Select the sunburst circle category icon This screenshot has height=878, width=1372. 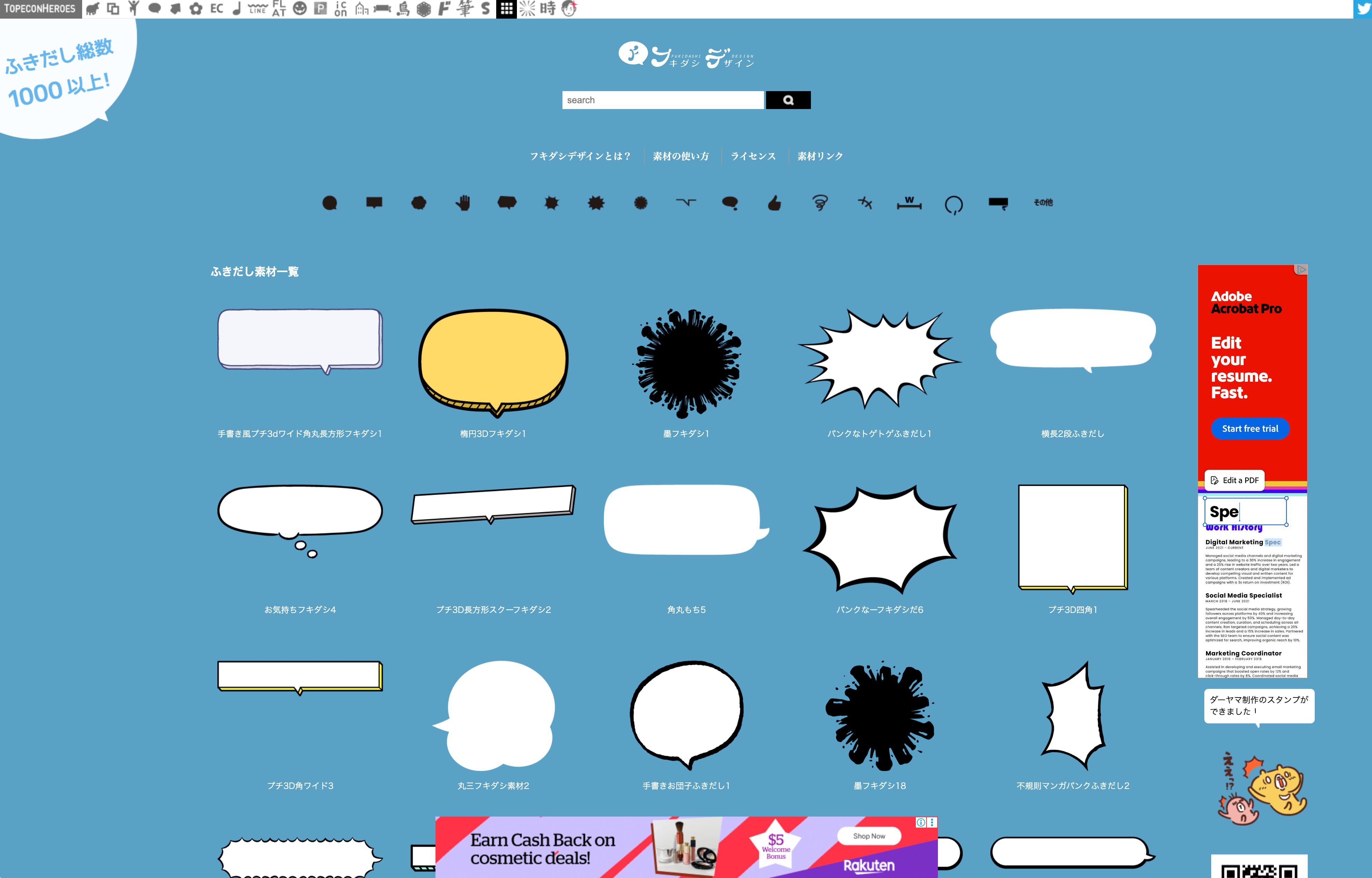tap(641, 203)
